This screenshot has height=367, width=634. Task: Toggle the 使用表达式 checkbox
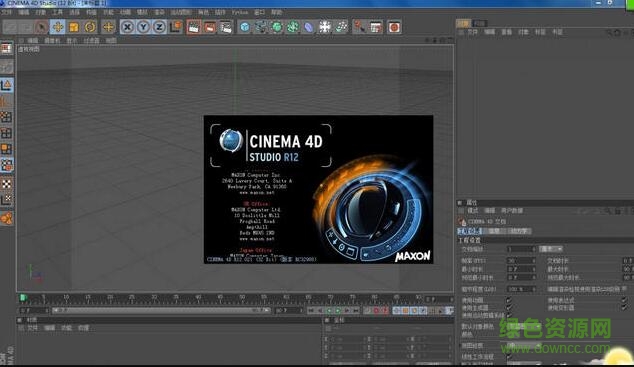[x=624, y=300]
